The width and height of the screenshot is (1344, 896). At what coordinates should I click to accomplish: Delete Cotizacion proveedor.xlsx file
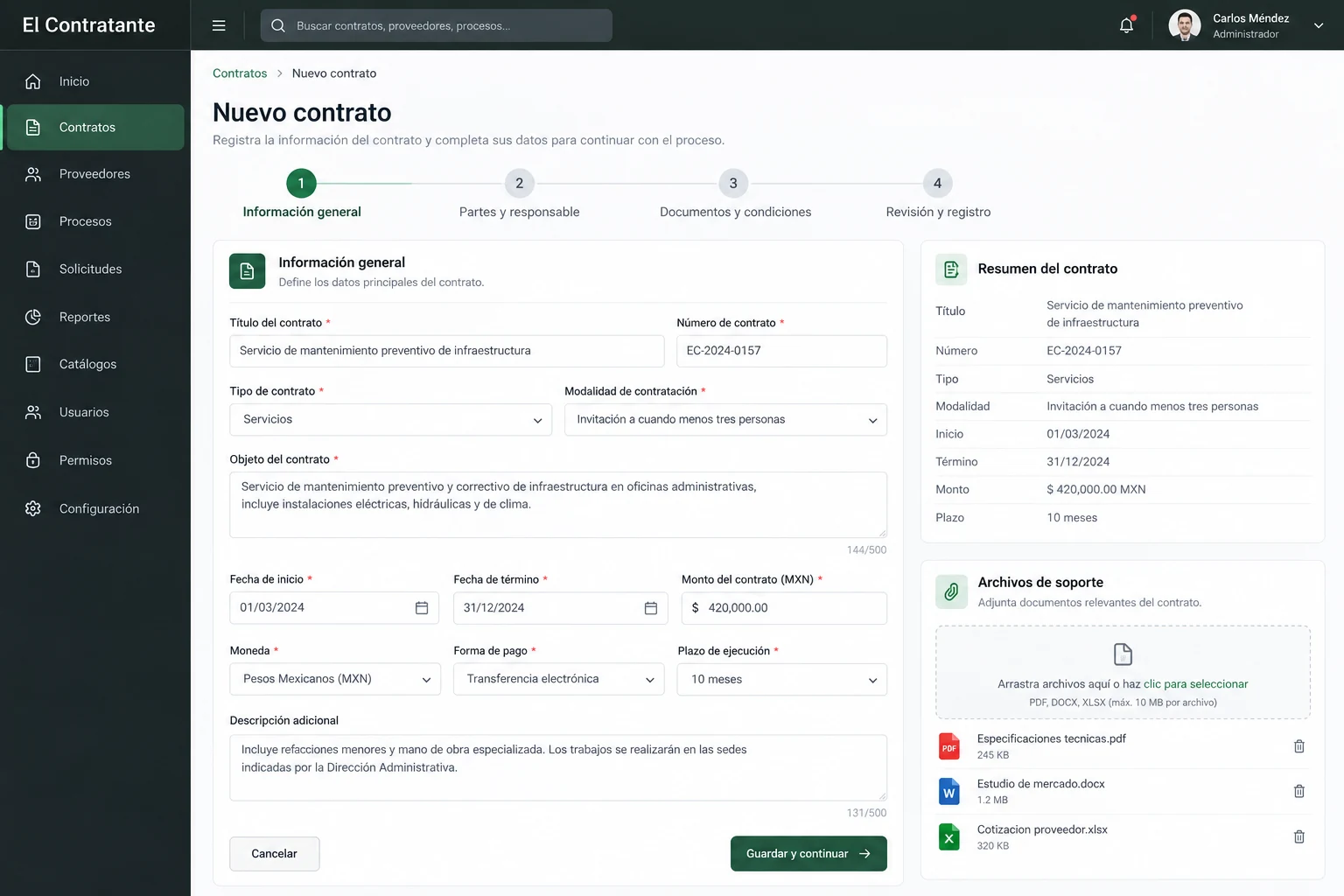pyautogui.click(x=1299, y=836)
